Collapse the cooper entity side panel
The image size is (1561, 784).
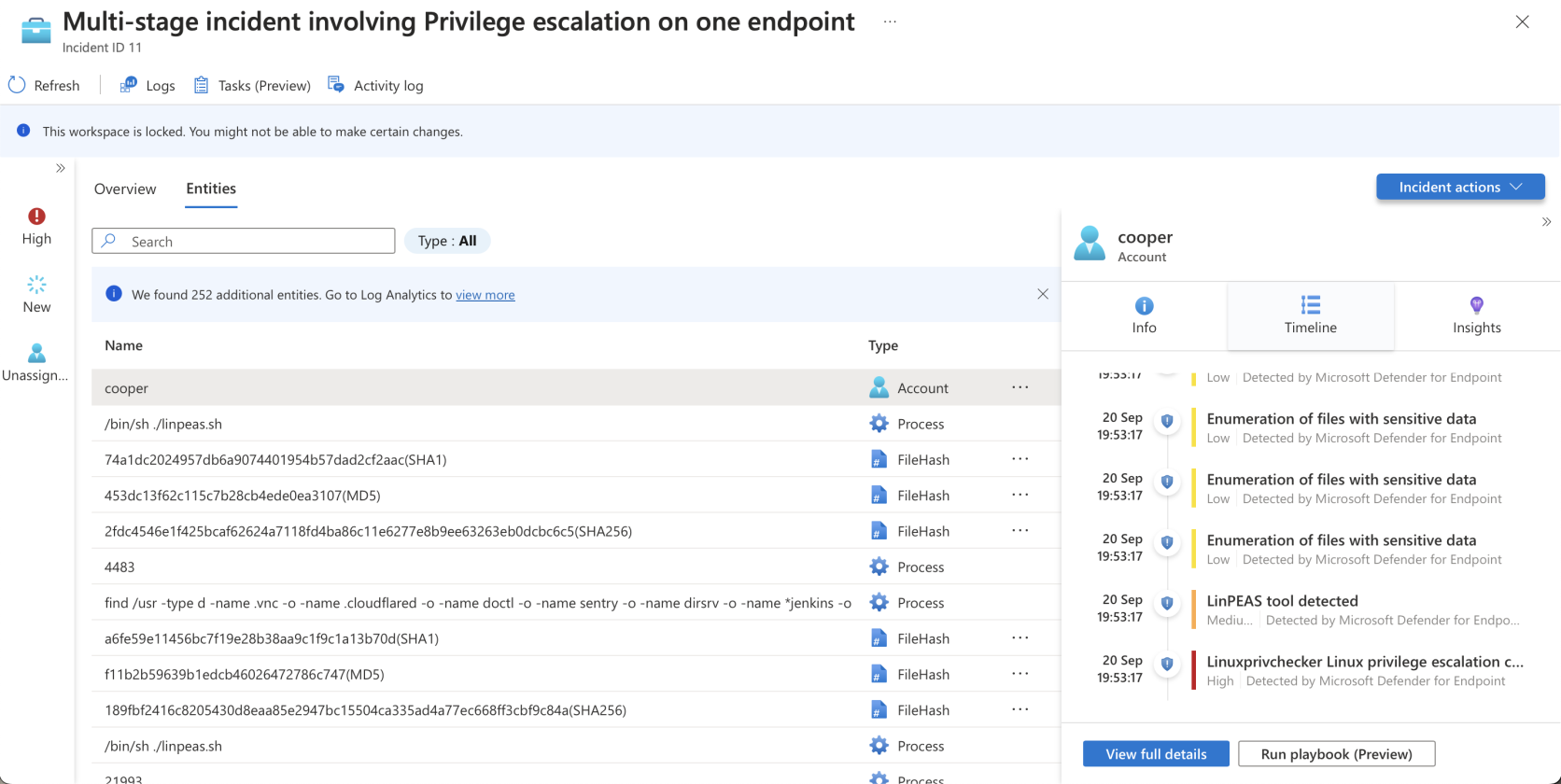pyautogui.click(x=1546, y=221)
